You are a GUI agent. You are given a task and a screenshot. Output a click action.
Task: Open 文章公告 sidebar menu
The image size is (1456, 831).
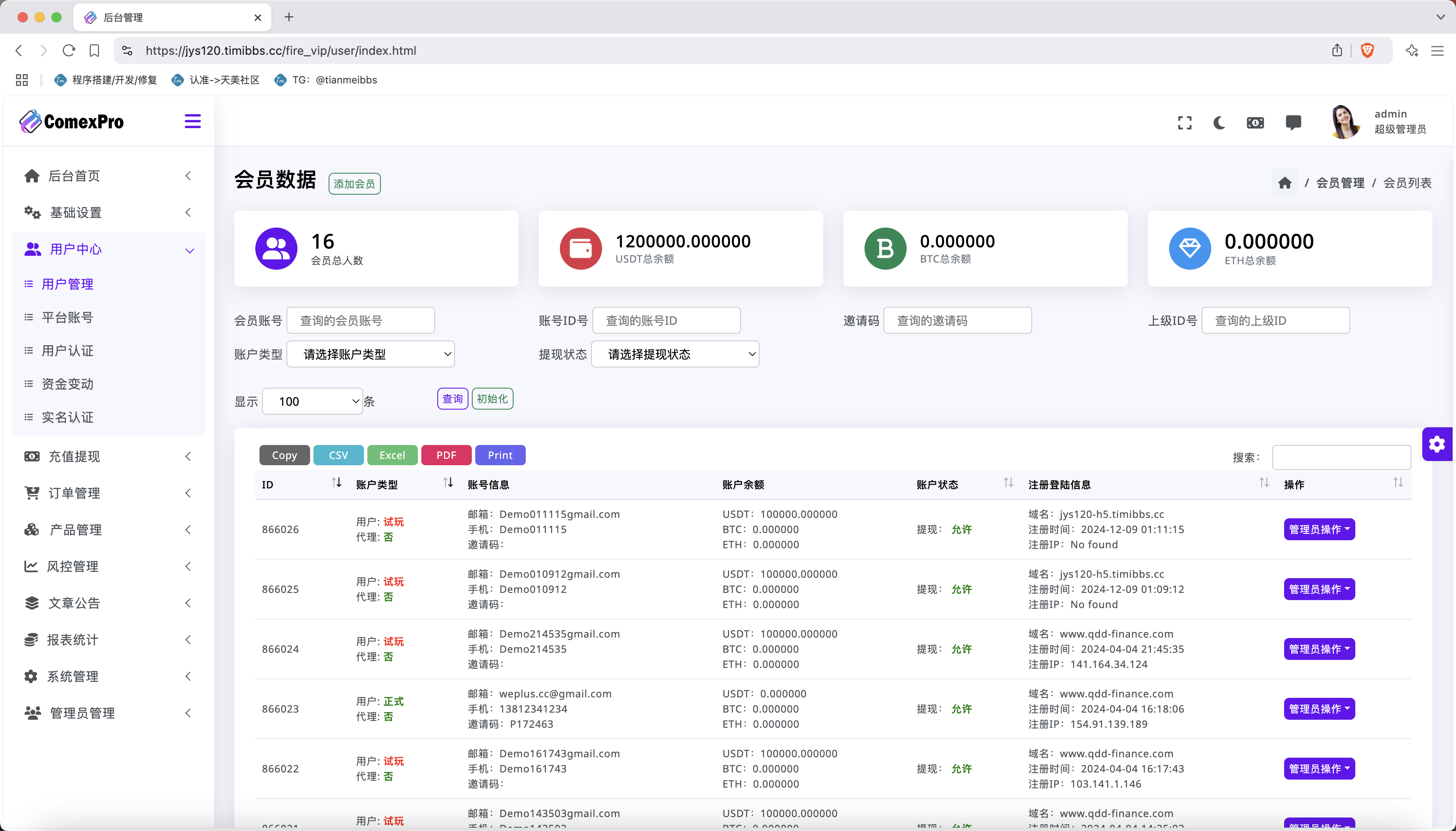coord(108,603)
